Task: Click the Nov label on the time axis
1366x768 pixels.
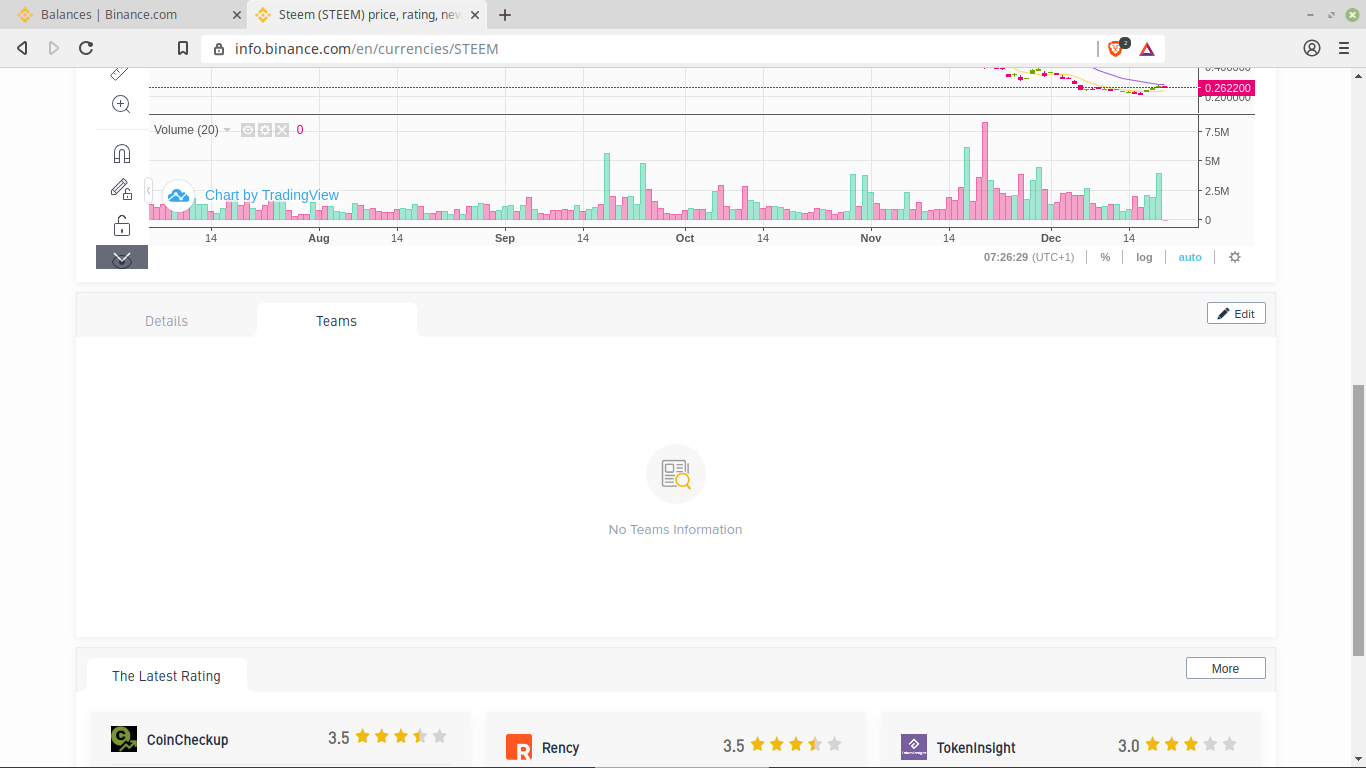Action: click(871, 238)
